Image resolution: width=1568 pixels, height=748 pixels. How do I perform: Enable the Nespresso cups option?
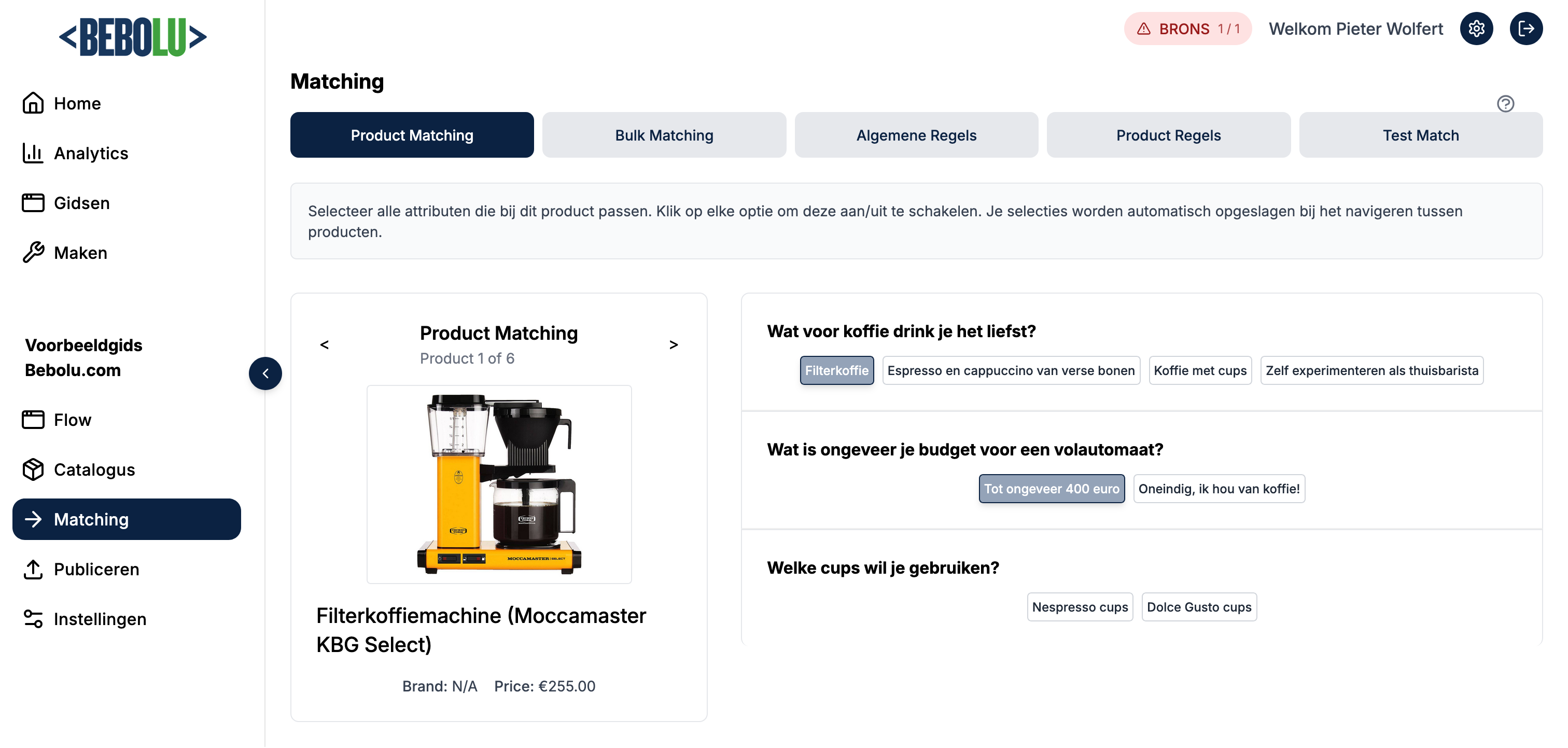pyautogui.click(x=1079, y=607)
